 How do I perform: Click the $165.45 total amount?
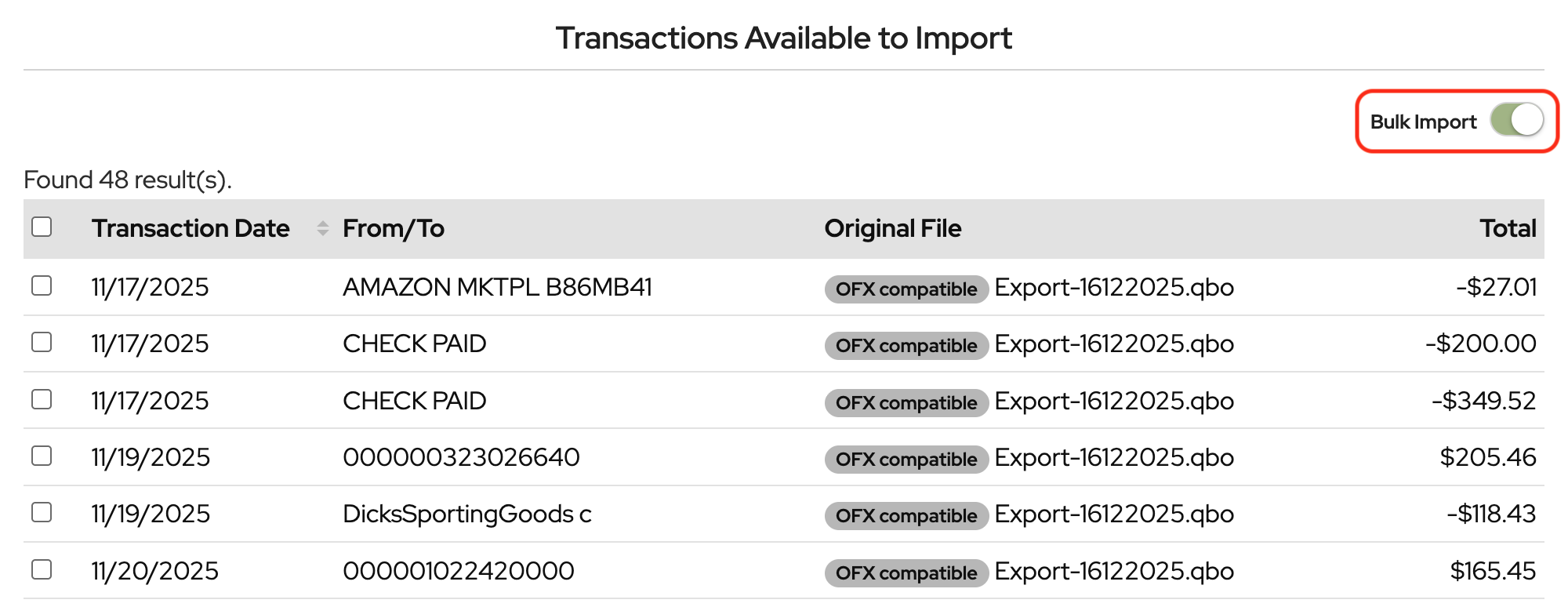(x=1492, y=571)
